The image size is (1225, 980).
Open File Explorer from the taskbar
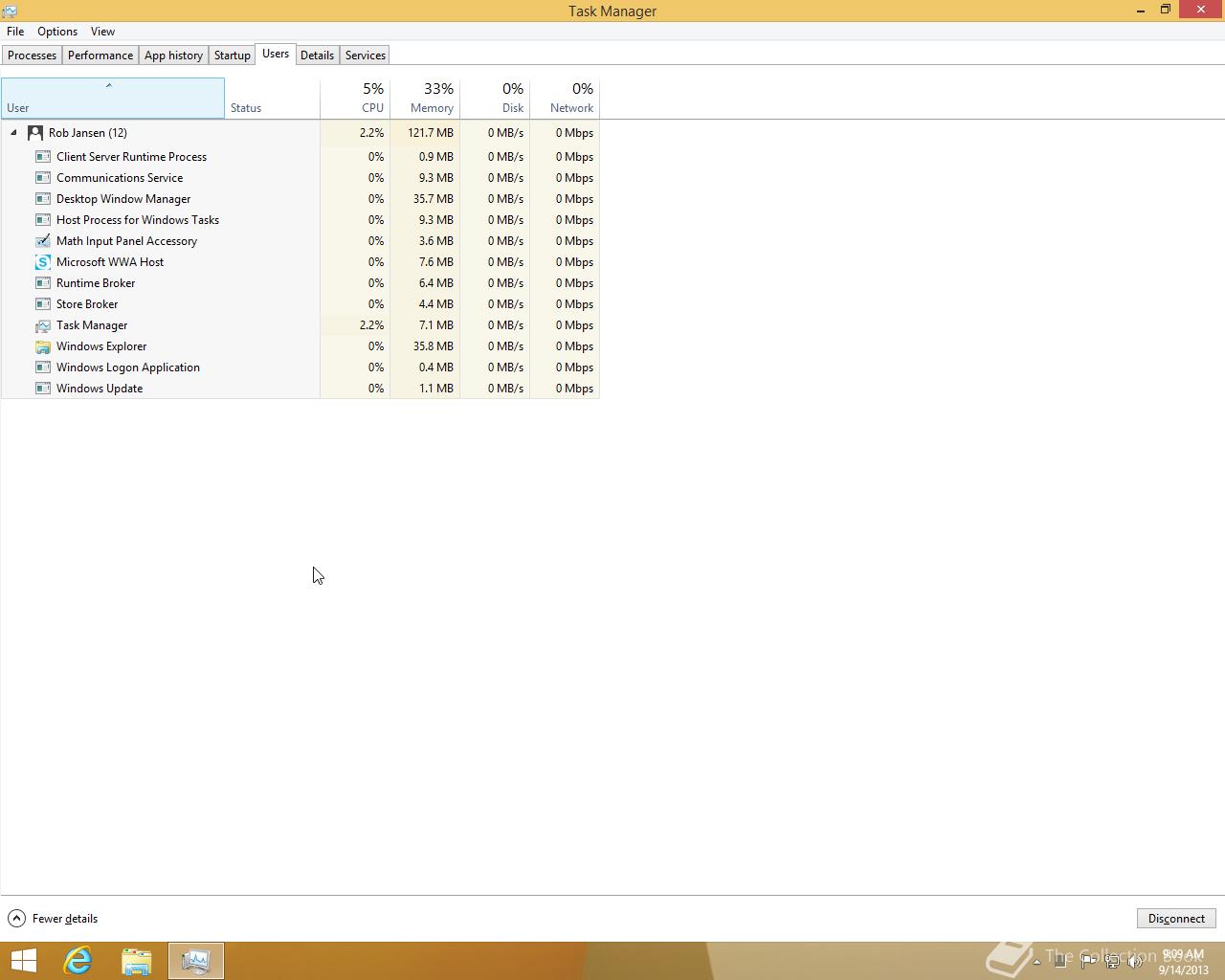coord(137,961)
